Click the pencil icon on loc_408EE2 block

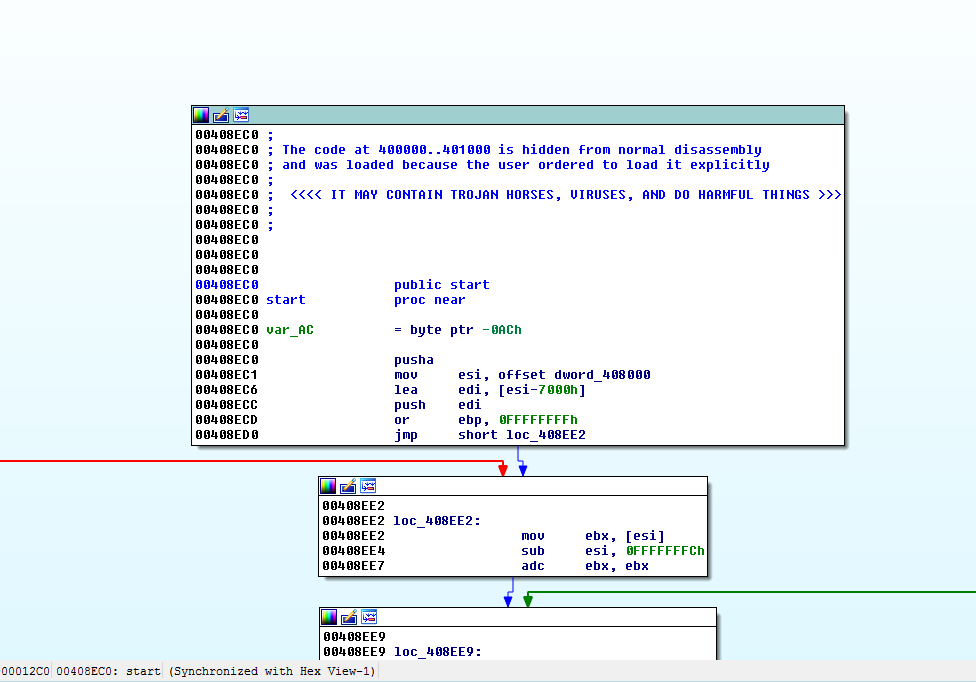coord(348,486)
